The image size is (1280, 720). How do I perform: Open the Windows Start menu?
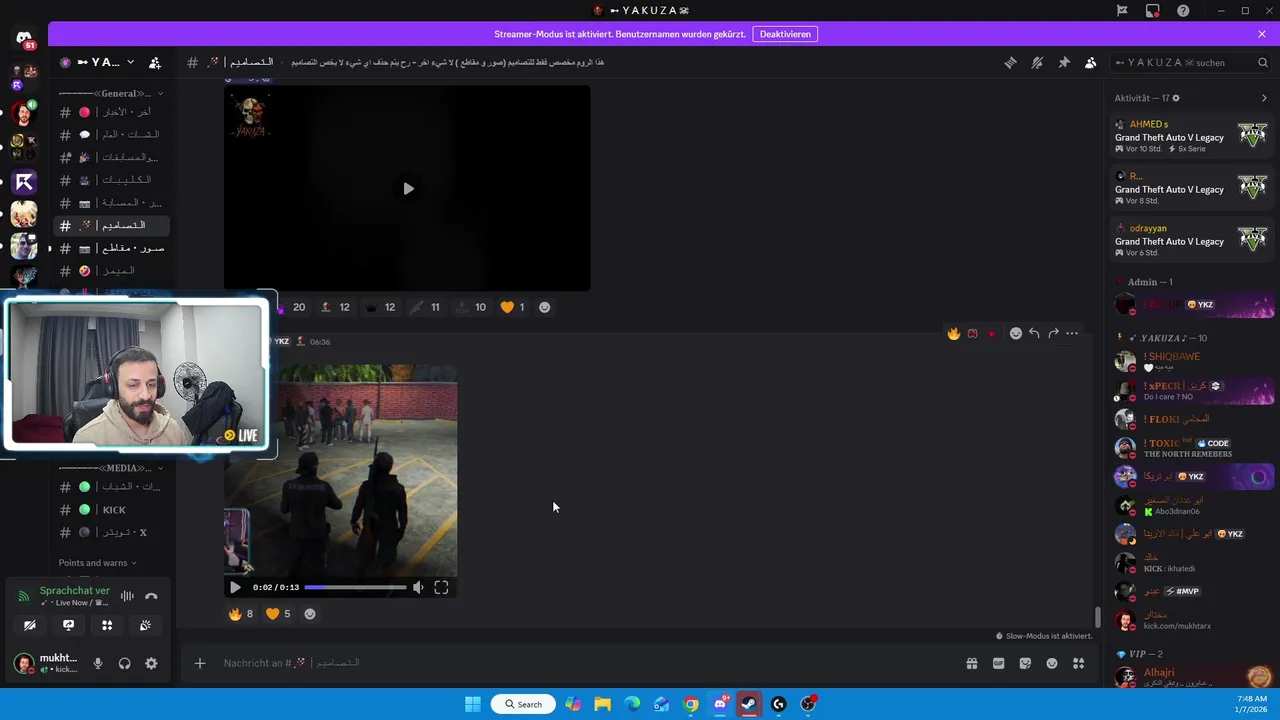point(473,704)
